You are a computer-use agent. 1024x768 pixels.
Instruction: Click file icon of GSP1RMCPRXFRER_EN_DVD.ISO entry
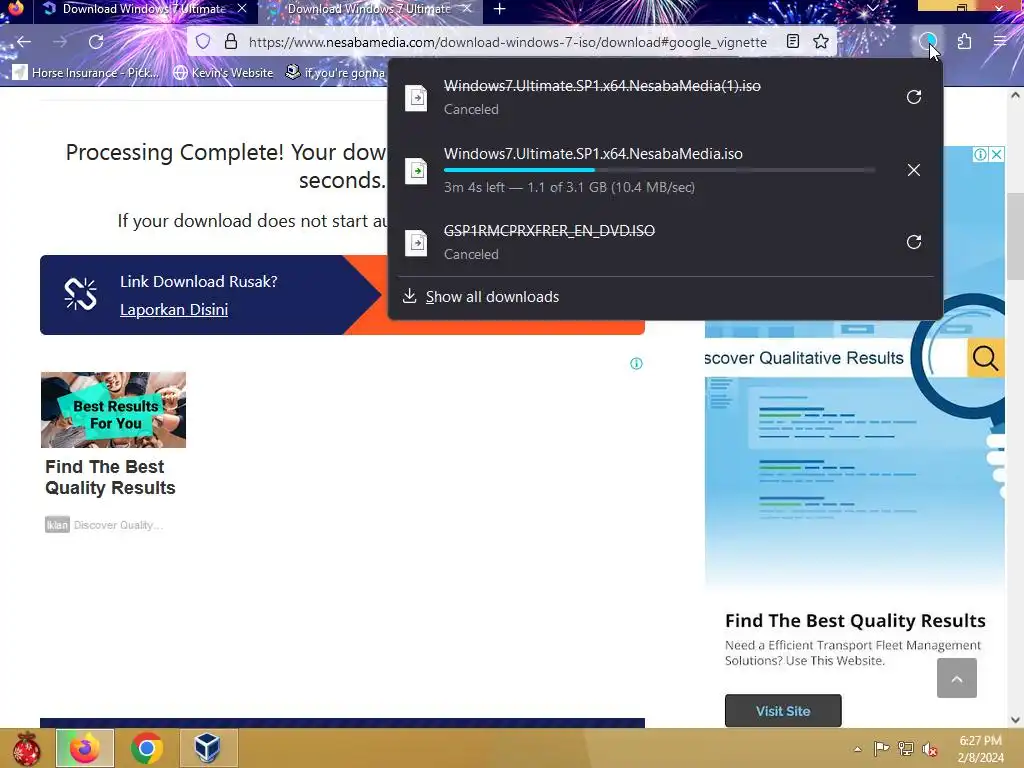tap(416, 243)
